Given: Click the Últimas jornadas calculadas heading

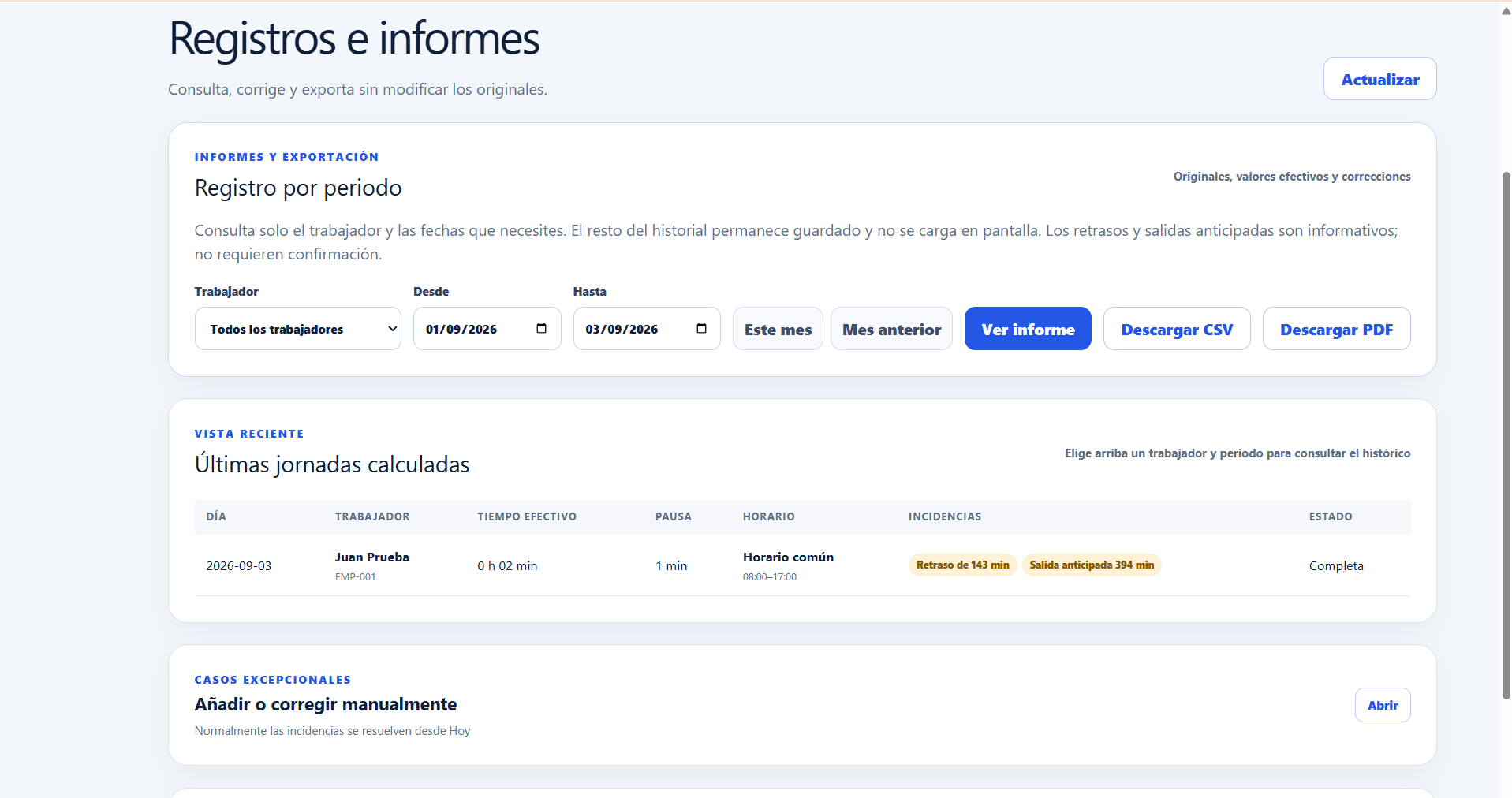Looking at the screenshot, I should [x=332, y=464].
